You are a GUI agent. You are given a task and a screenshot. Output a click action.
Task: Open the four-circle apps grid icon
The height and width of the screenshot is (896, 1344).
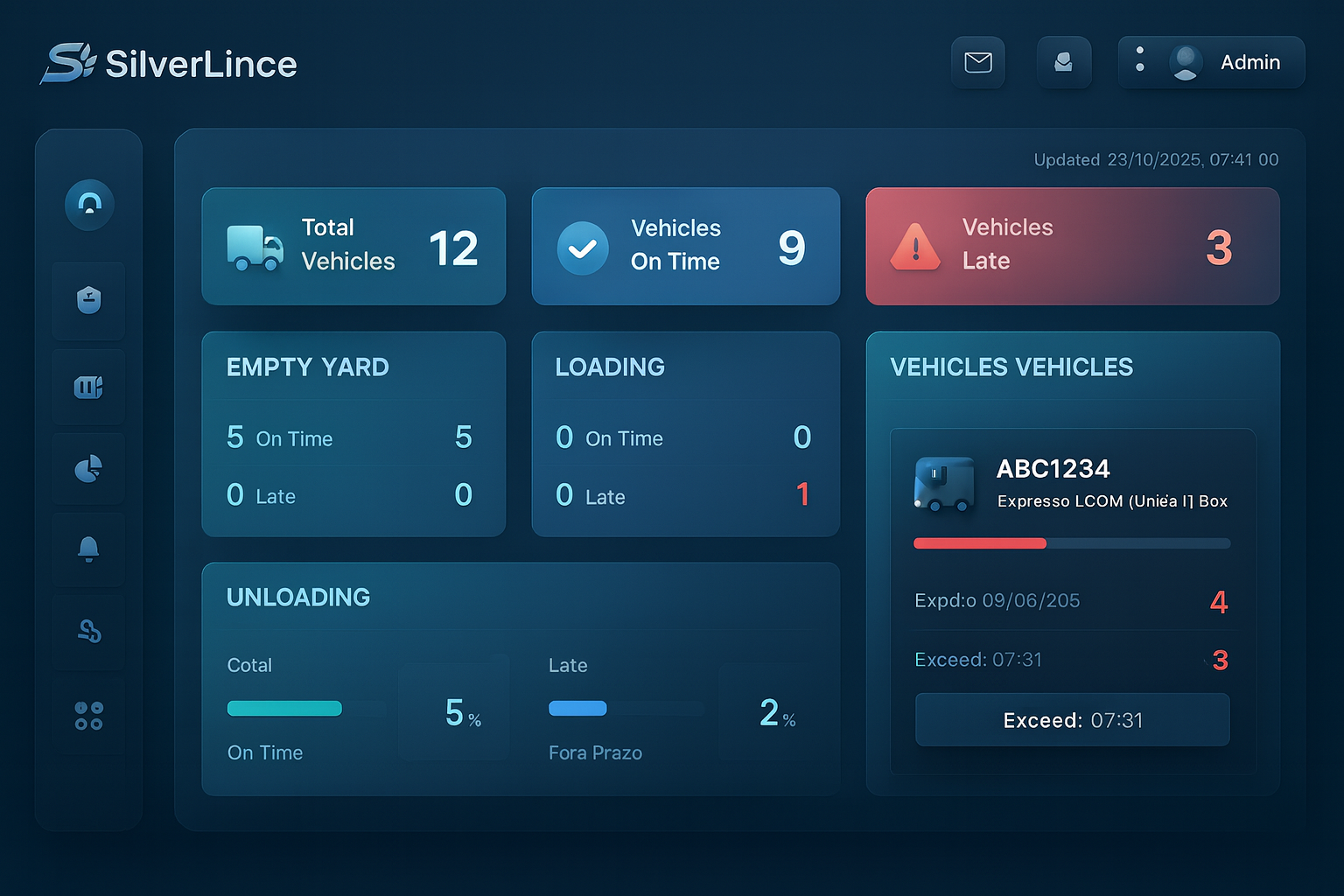89,715
